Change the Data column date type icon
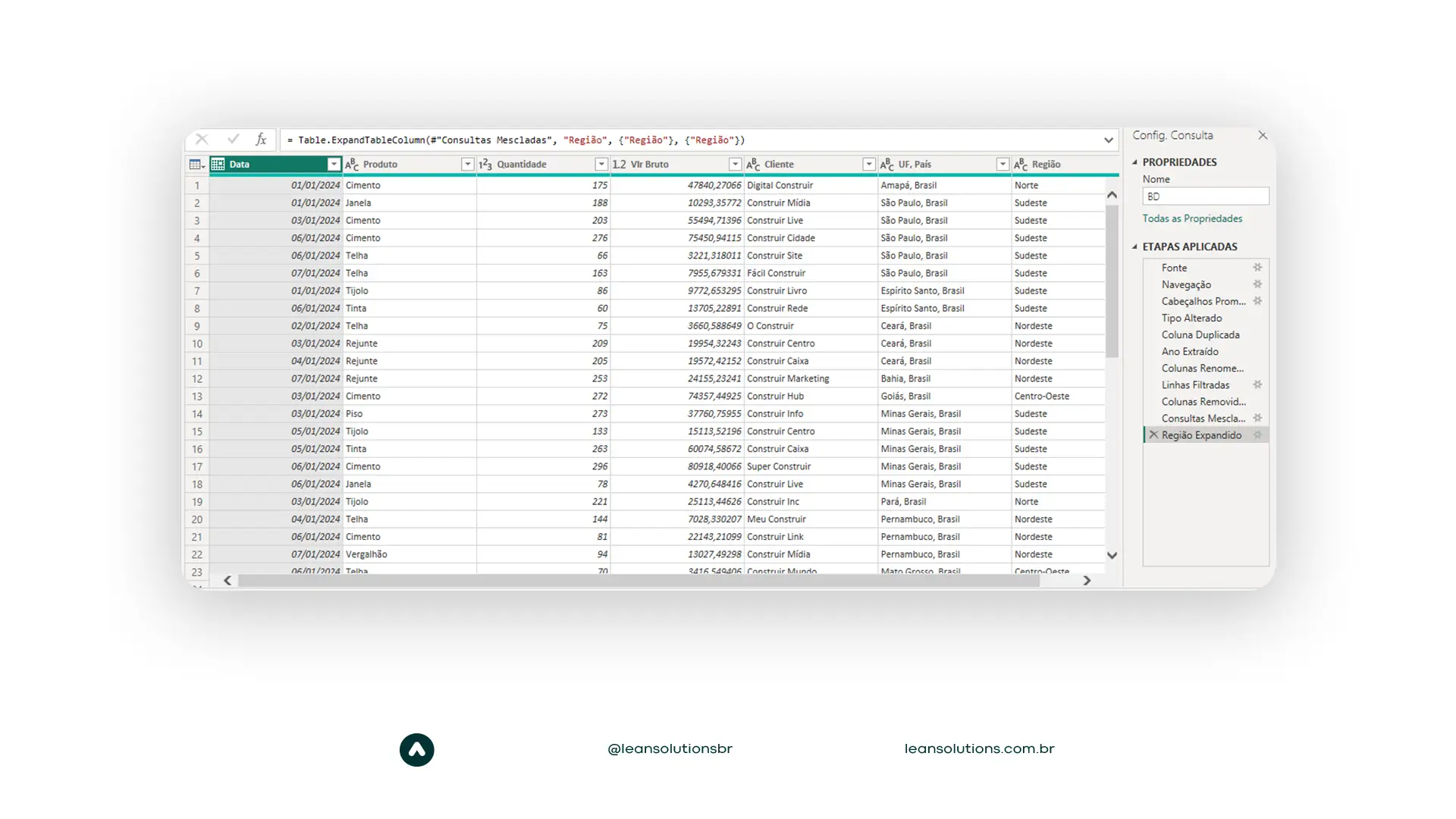The image size is (1456, 819). (218, 165)
